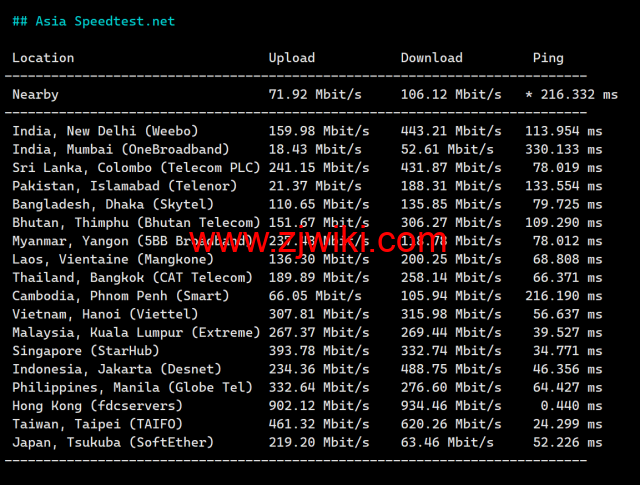This screenshot has width=640, height=485.
Task: Click Taiwan, Taipei download value 620.26 Mbit/s
Action: point(451,424)
